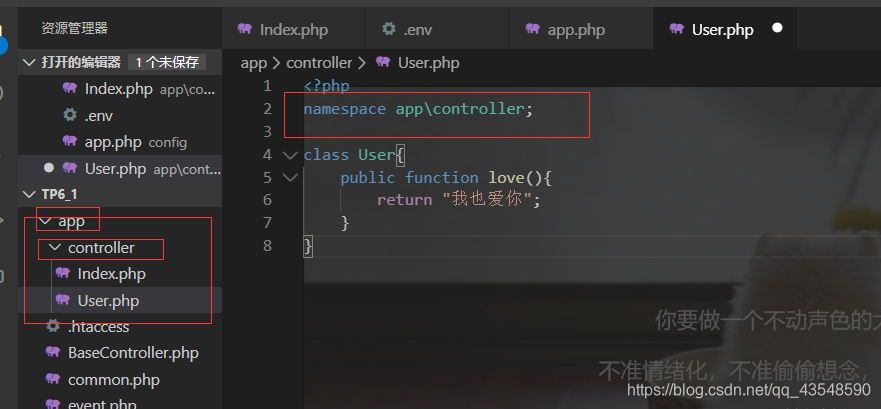
Task: Open Index.php under controller folder
Action: coord(120,274)
